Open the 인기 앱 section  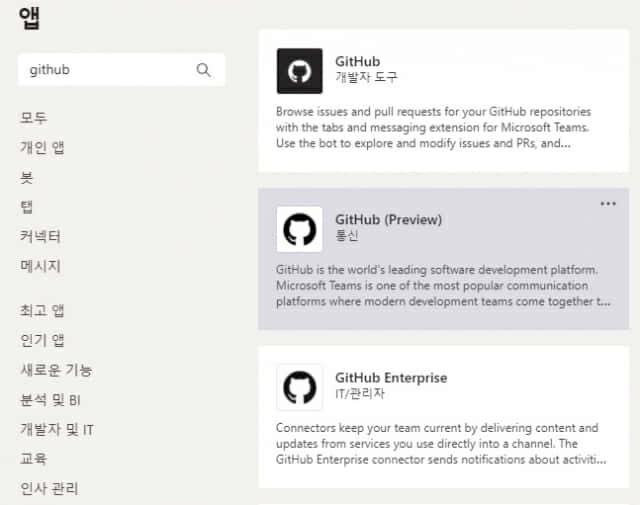pyautogui.click(x=42, y=340)
